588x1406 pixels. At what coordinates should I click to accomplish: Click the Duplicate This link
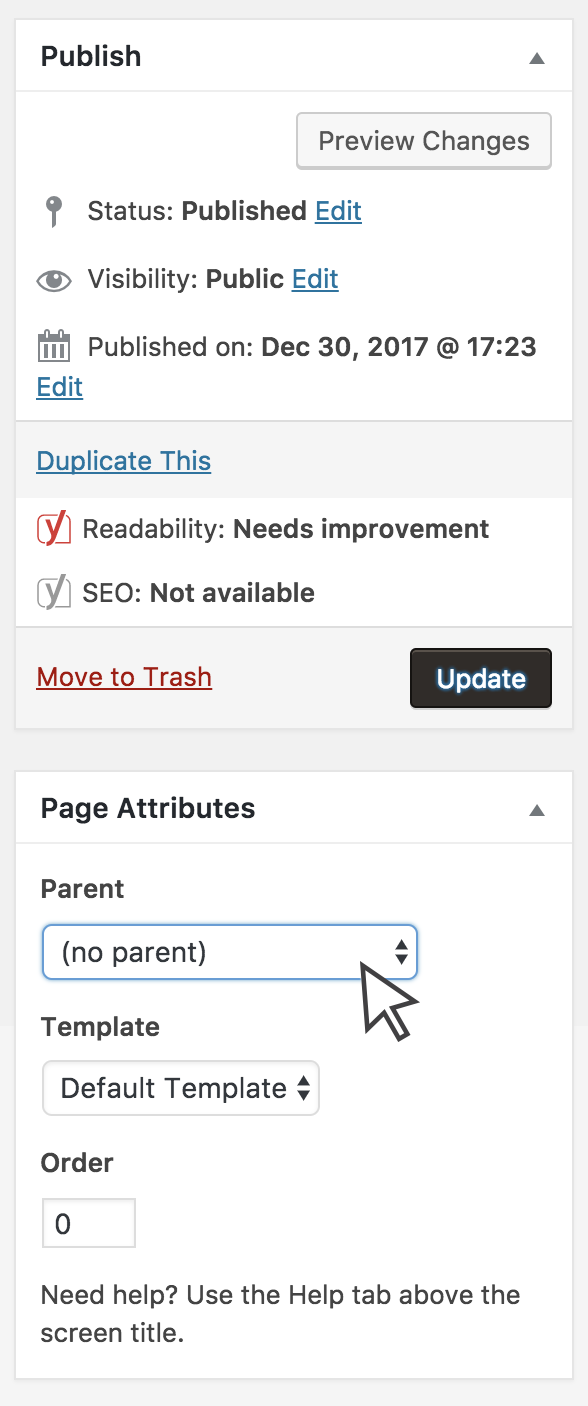click(x=124, y=461)
